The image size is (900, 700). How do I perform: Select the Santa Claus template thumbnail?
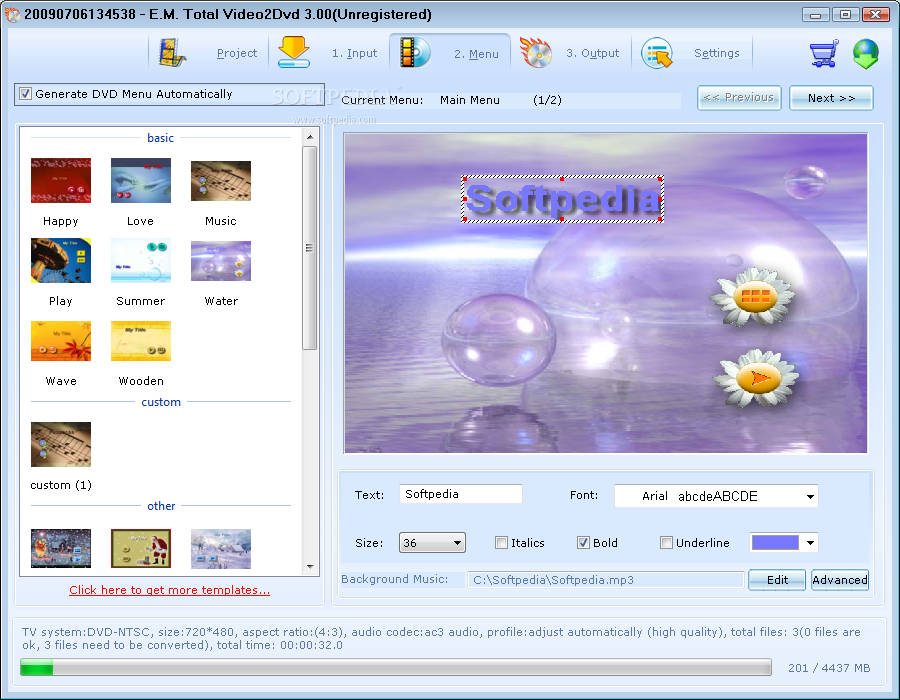click(141, 549)
